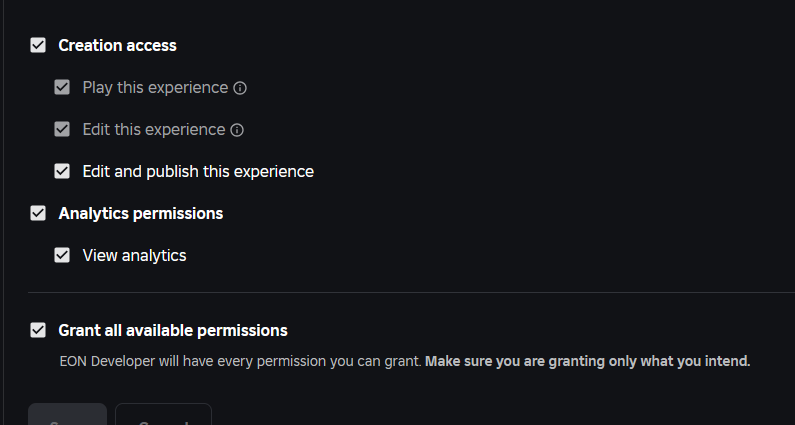The width and height of the screenshot is (795, 425).
Task: Click the Creation access heading label
Action: tap(117, 45)
